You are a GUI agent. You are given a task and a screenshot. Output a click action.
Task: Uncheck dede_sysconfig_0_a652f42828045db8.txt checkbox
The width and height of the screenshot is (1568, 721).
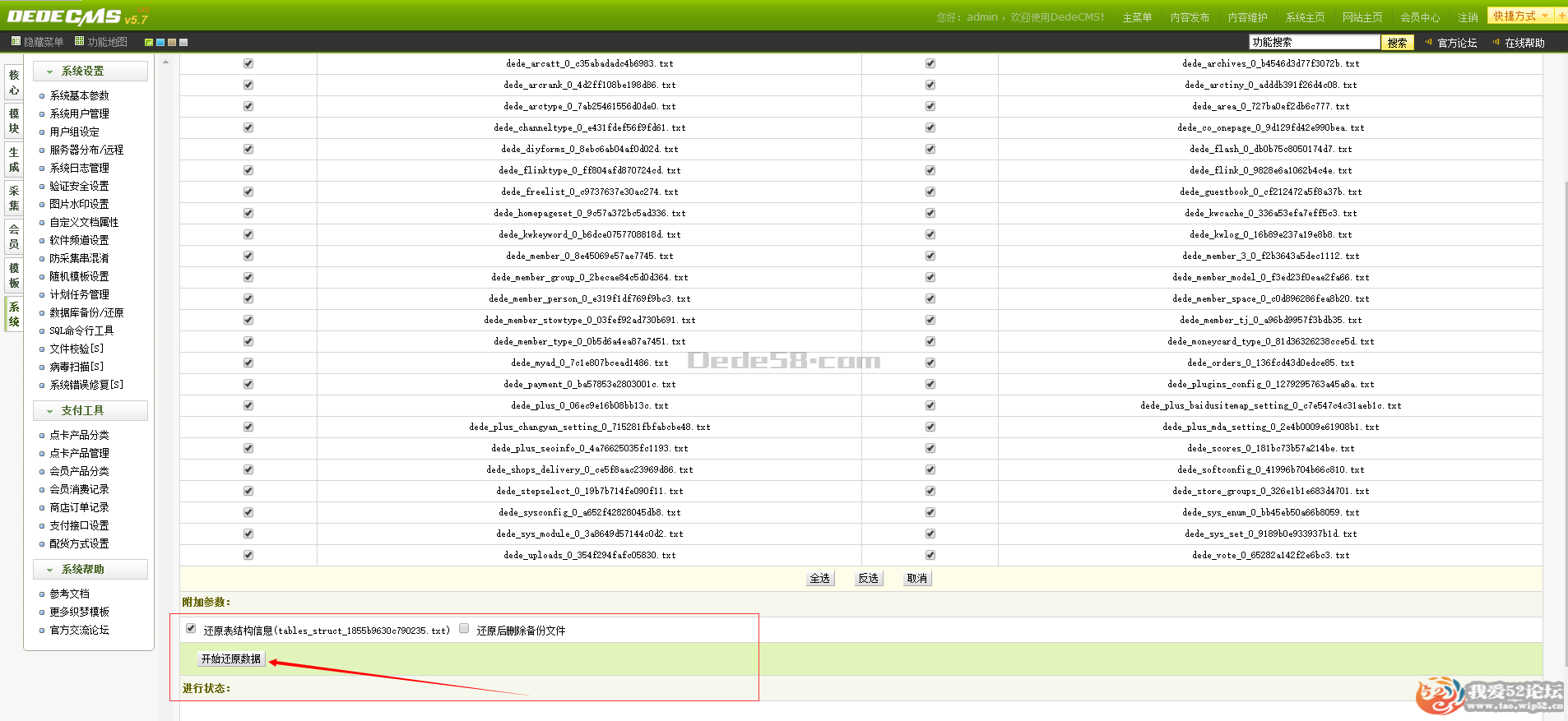[248, 512]
